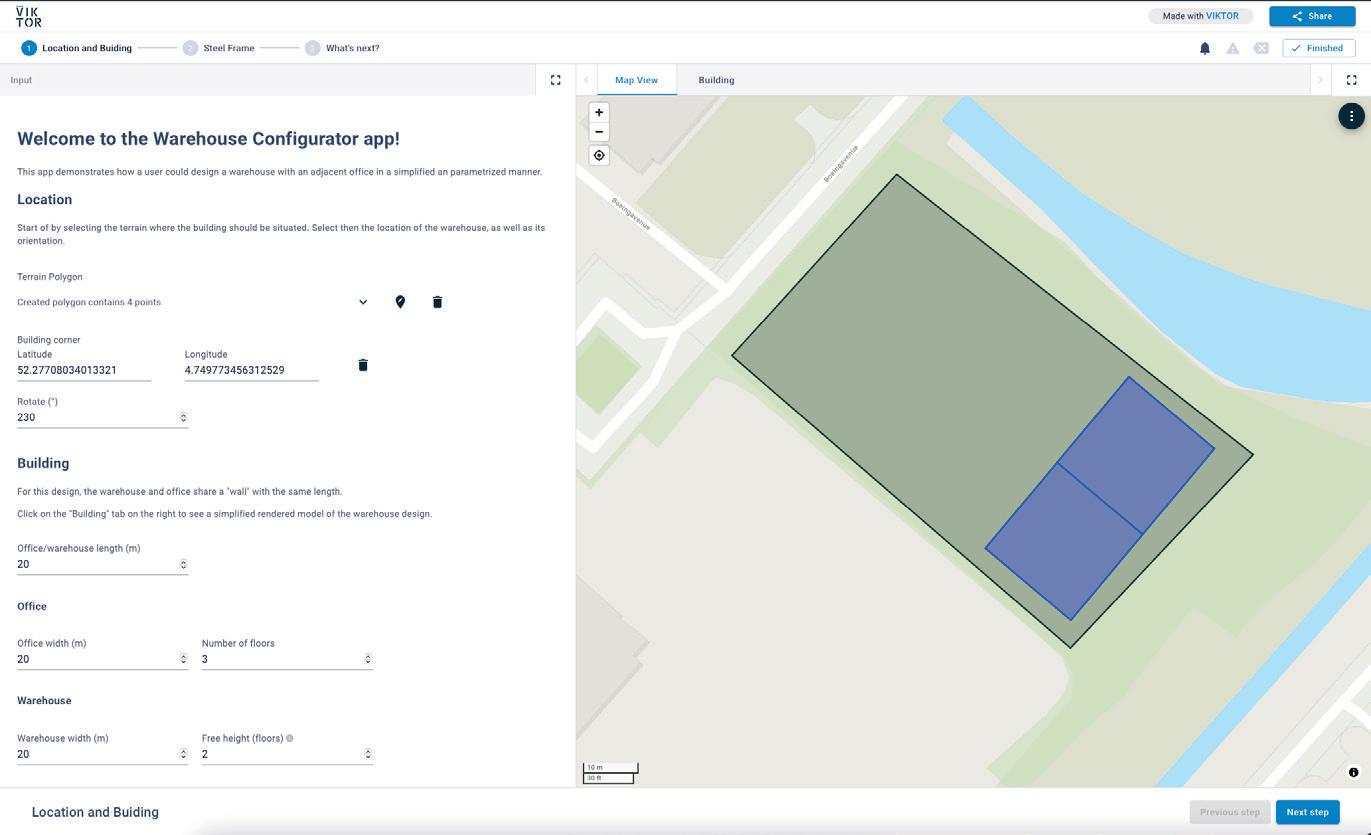Adjust the Rotate degrees stepper

[x=183, y=418]
